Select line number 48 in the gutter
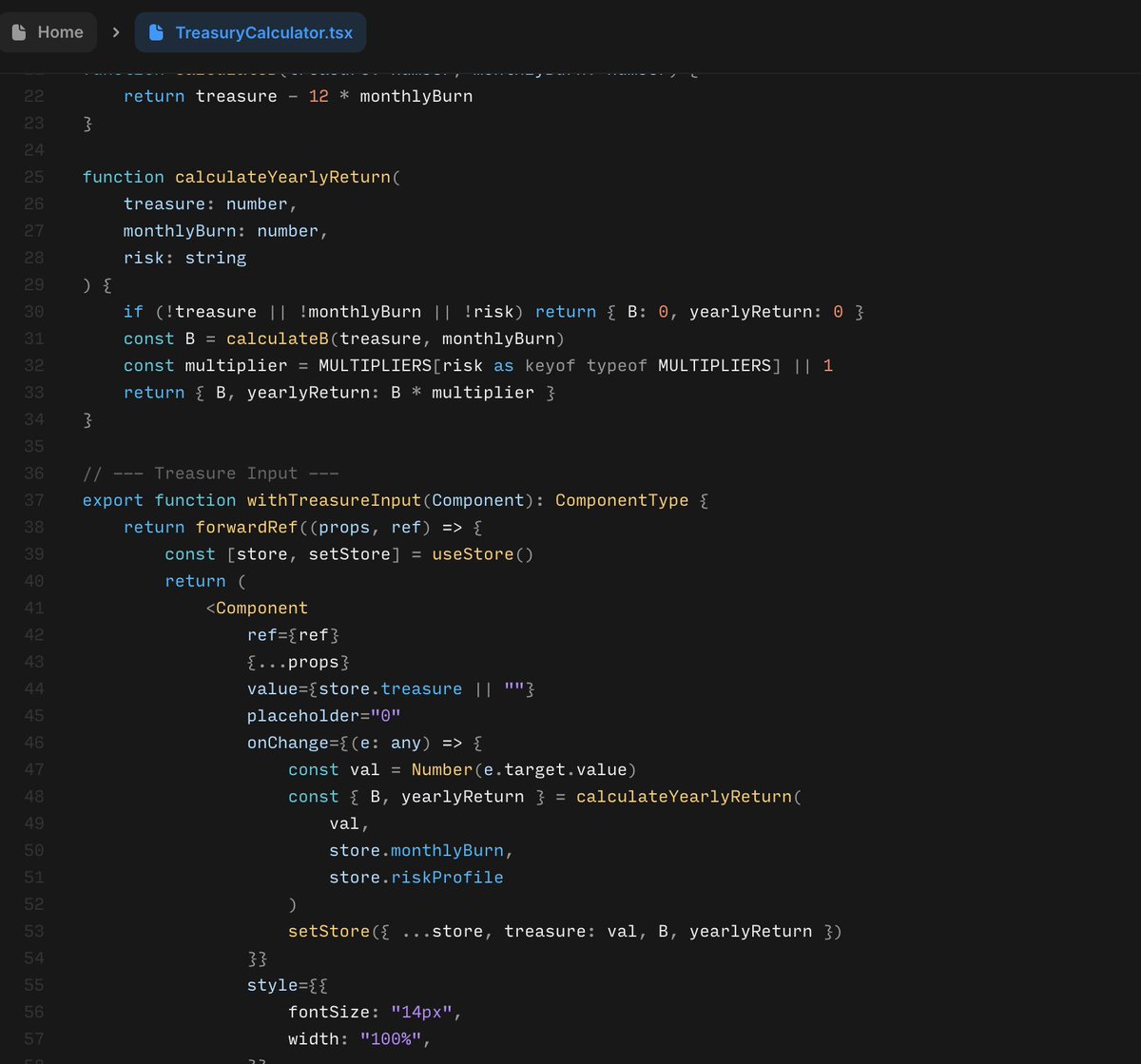The width and height of the screenshot is (1141, 1064). (x=33, y=797)
